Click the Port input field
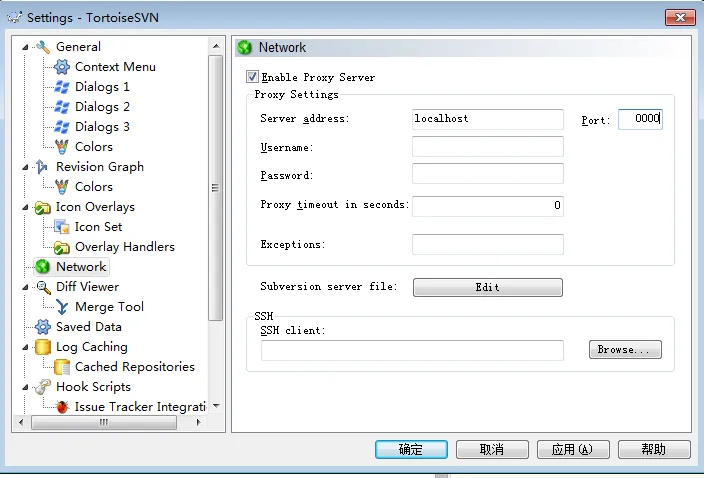Image resolution: width=704 pixels, height=478 pixels. [640, 119]
